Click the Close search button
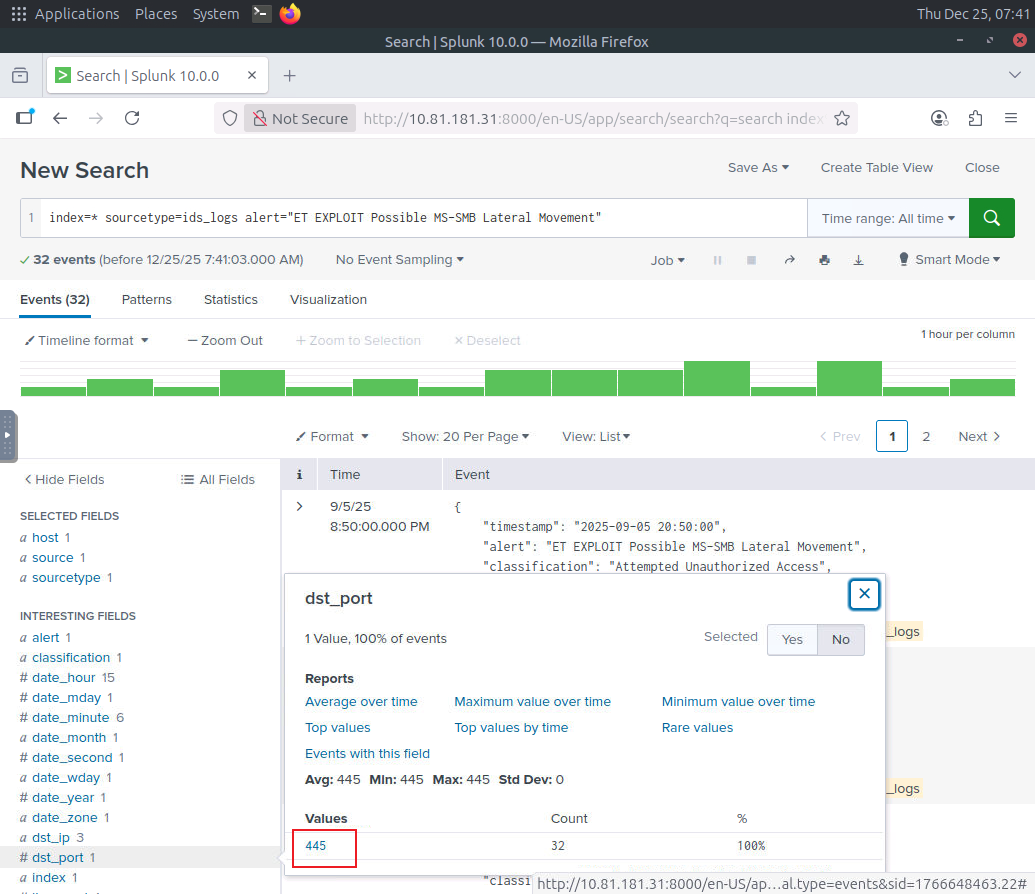Viewport: 1035px width, 894px height. pos(982,168)
